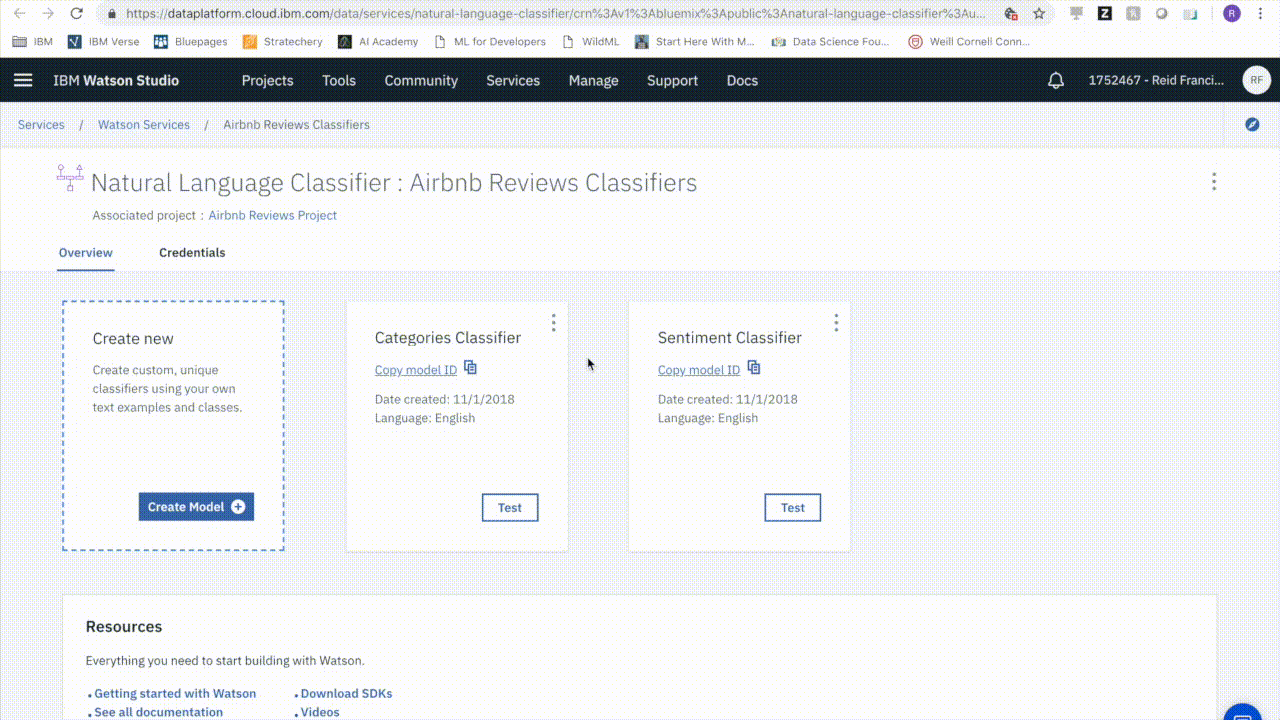Image resolution: width=1280 pixels, height=720 pixels.
Task: Open the IBM Verse bookmark
Action: [104, 42]
